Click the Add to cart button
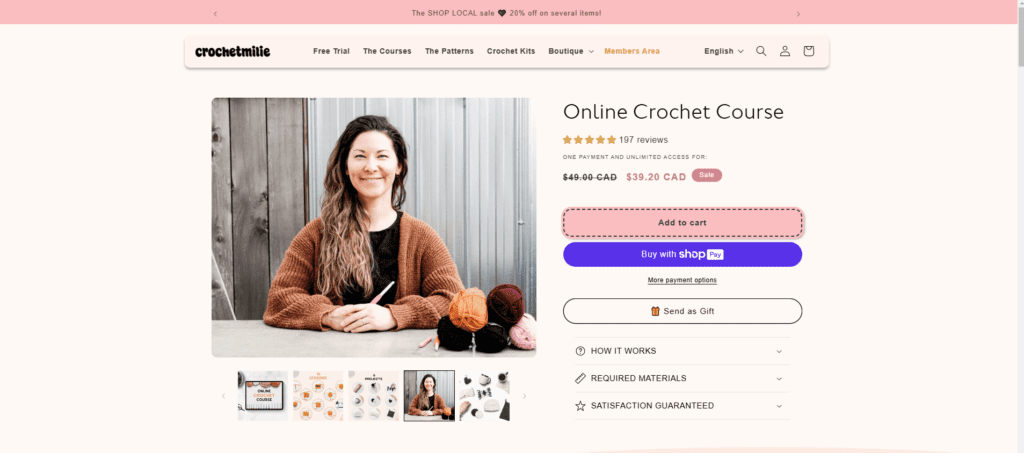The image size is (1024, 453). click(682, 223)
